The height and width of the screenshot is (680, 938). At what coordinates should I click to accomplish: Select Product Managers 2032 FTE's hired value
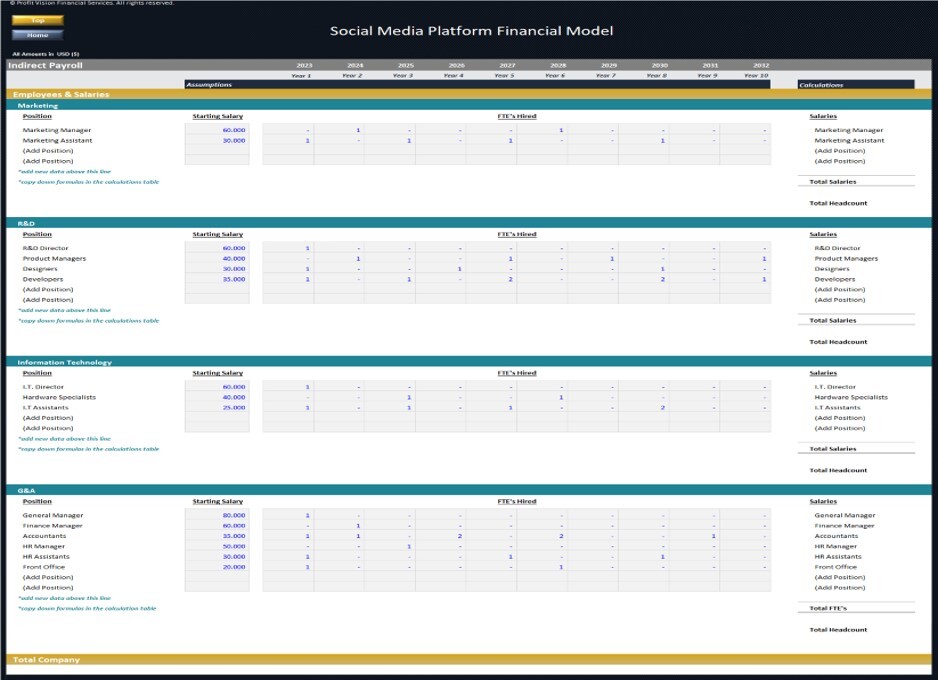tap(745, 258)
